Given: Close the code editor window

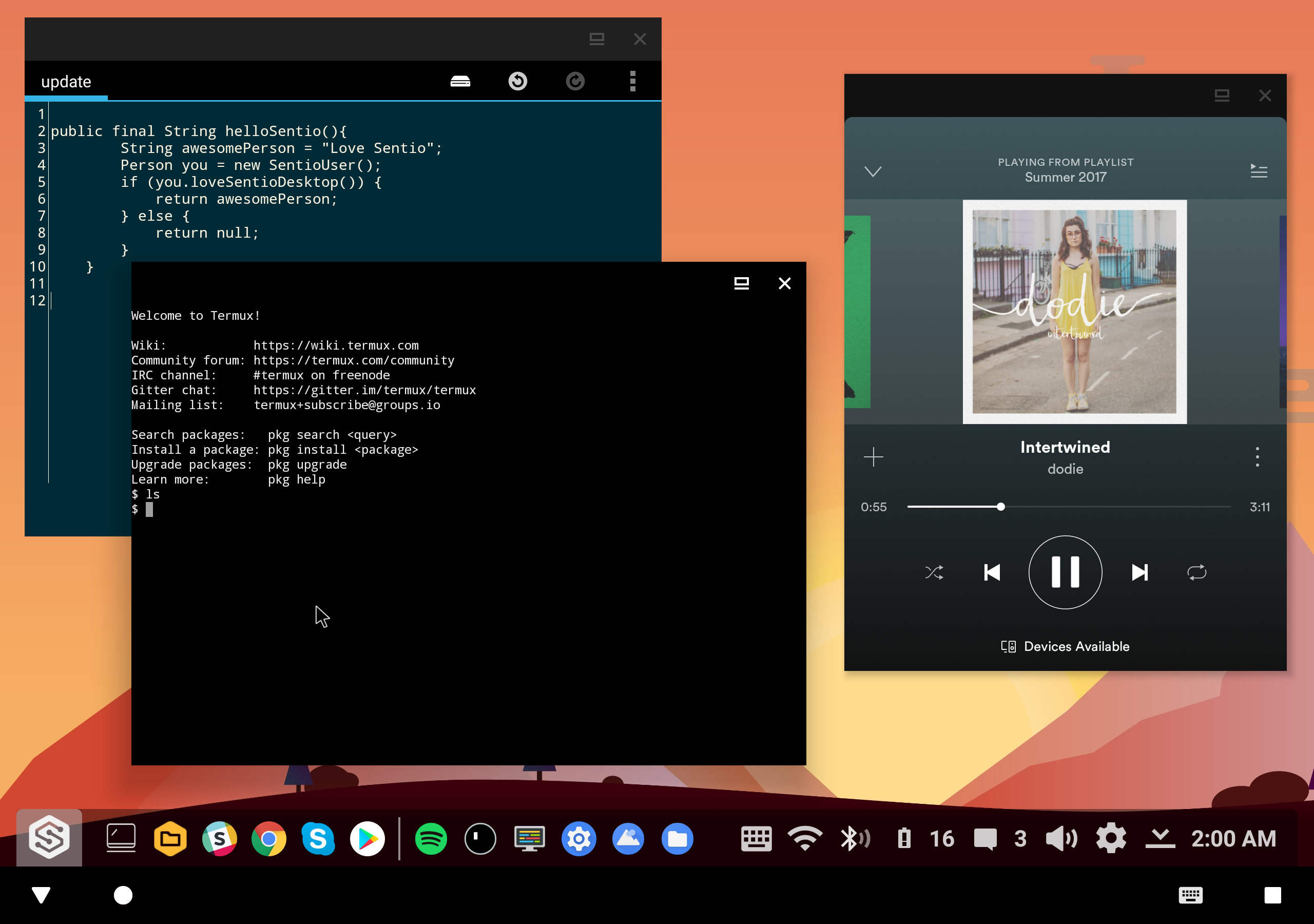Looking at the screenshot, I should point(640,39).
